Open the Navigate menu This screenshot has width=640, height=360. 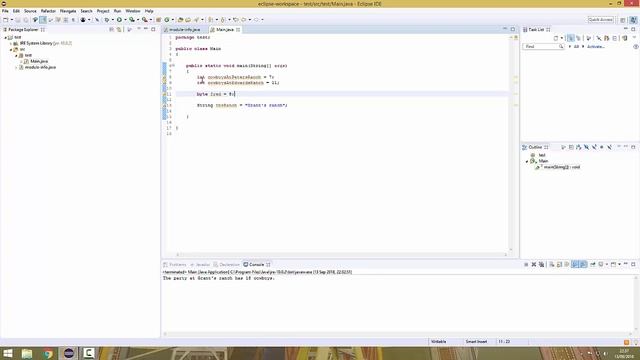[x=68, y=11]
